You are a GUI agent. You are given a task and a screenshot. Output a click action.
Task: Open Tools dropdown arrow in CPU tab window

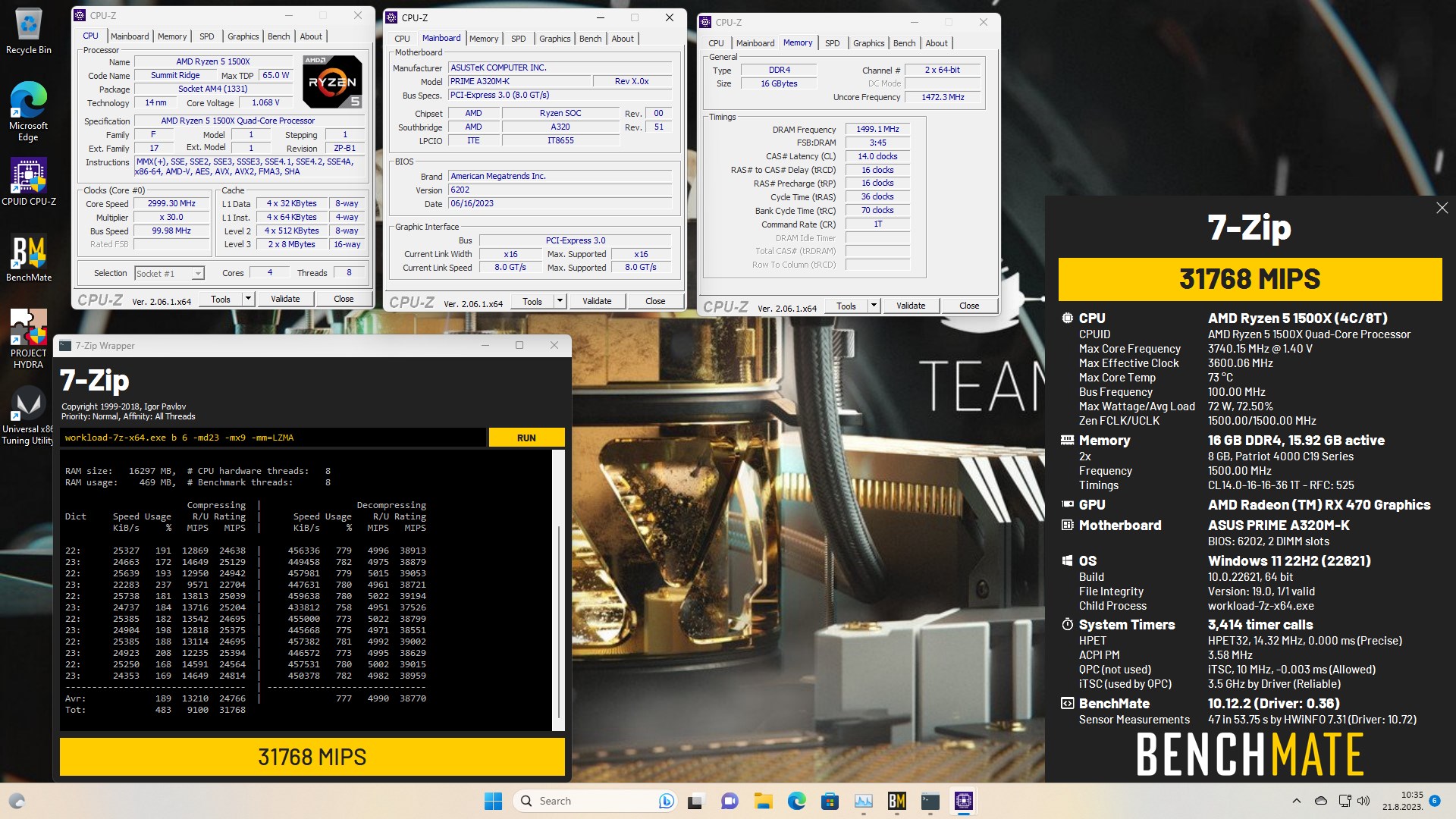pos(248,299)
